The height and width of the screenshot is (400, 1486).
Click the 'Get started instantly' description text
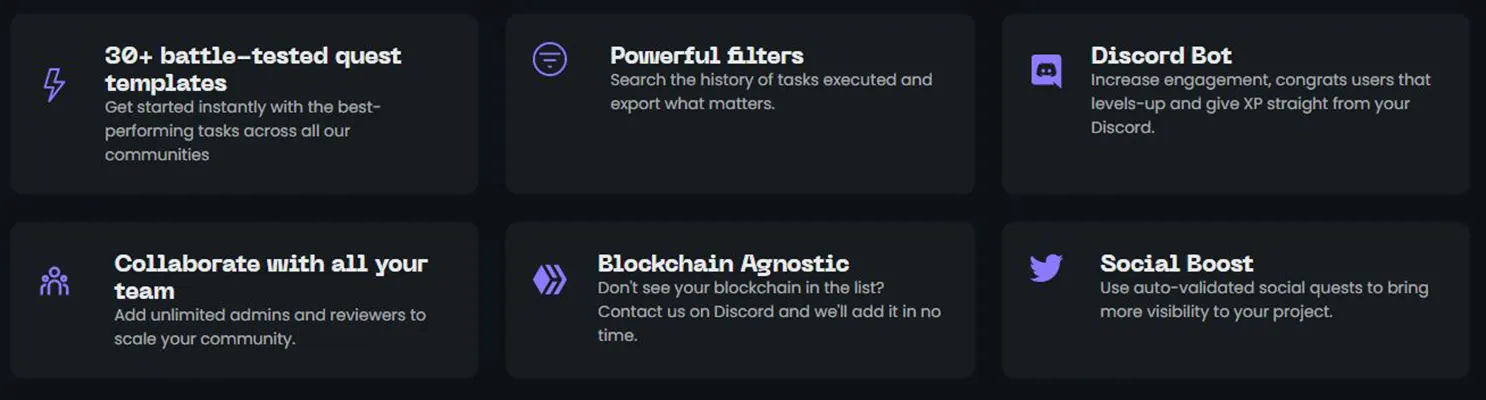tap(243, 131)
